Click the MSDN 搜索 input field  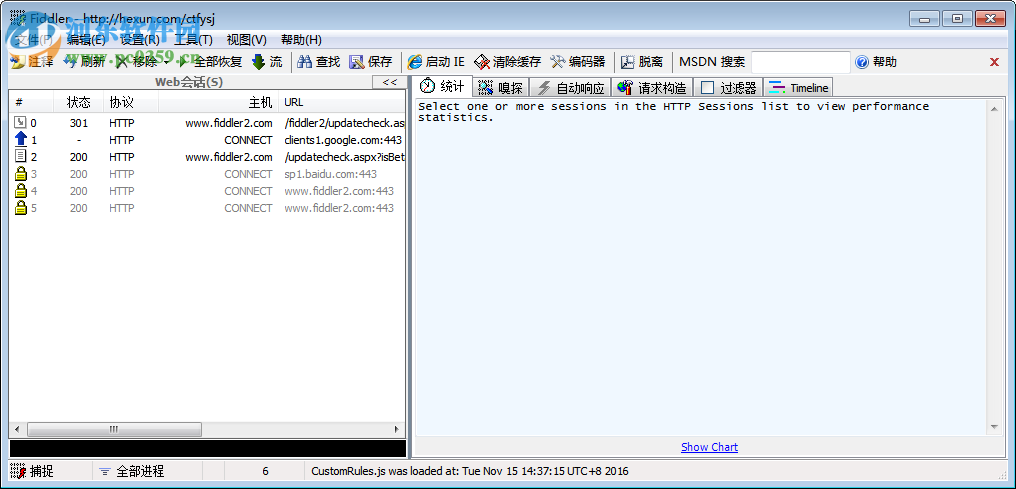(x=800, y=62)
